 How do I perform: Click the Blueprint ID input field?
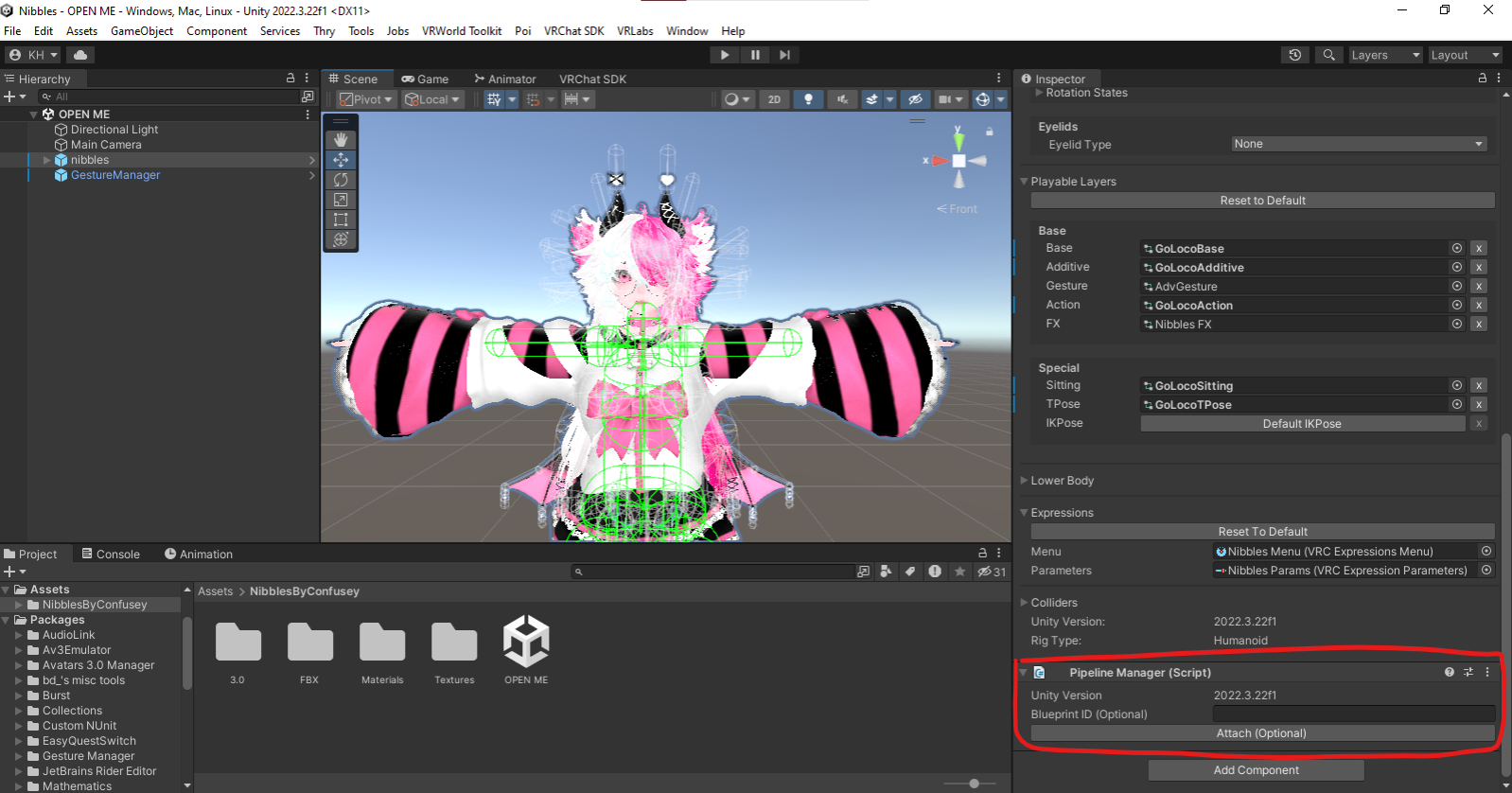click(1354, 714)
